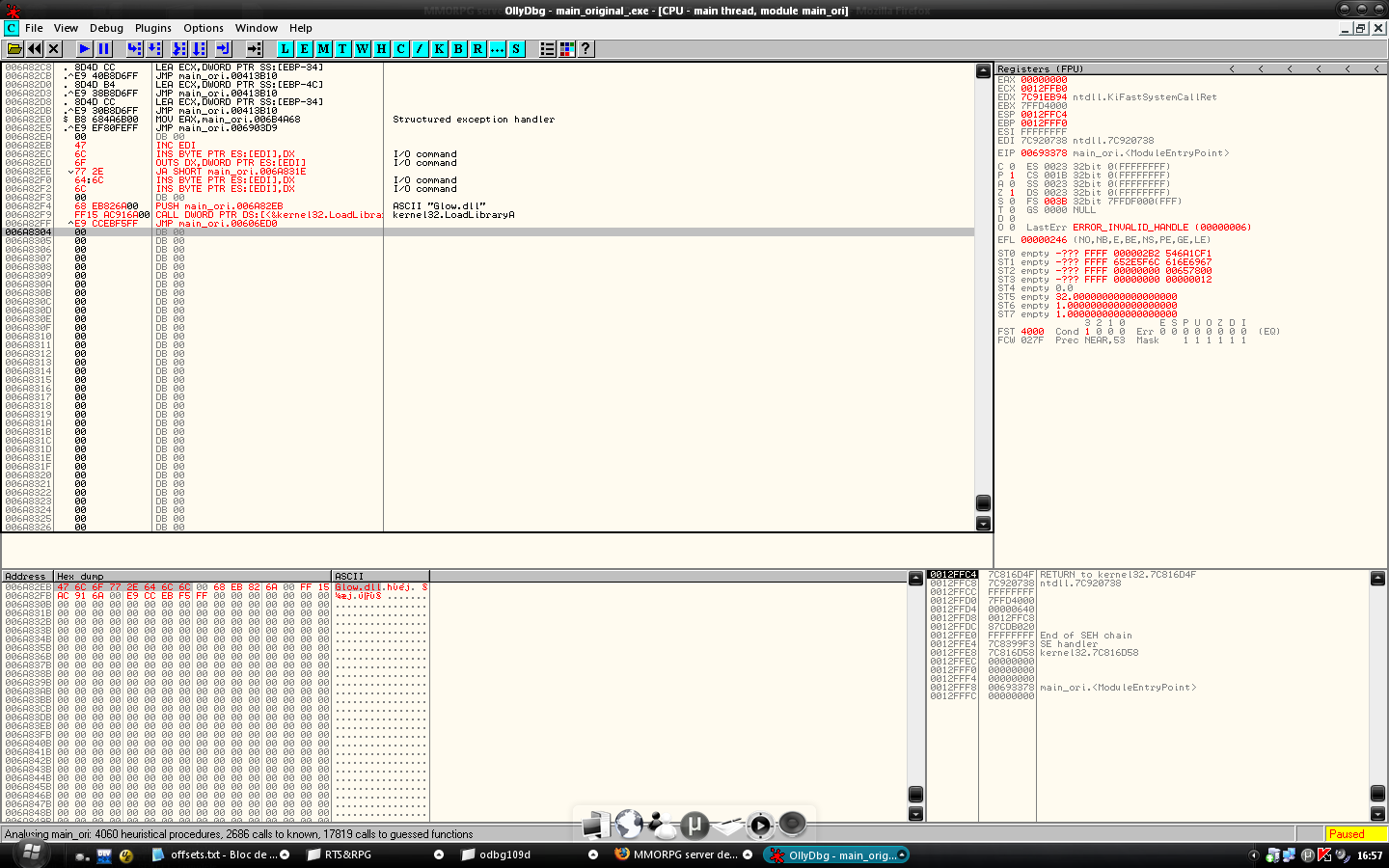Select the C flag value in registers

(1012, 167)
